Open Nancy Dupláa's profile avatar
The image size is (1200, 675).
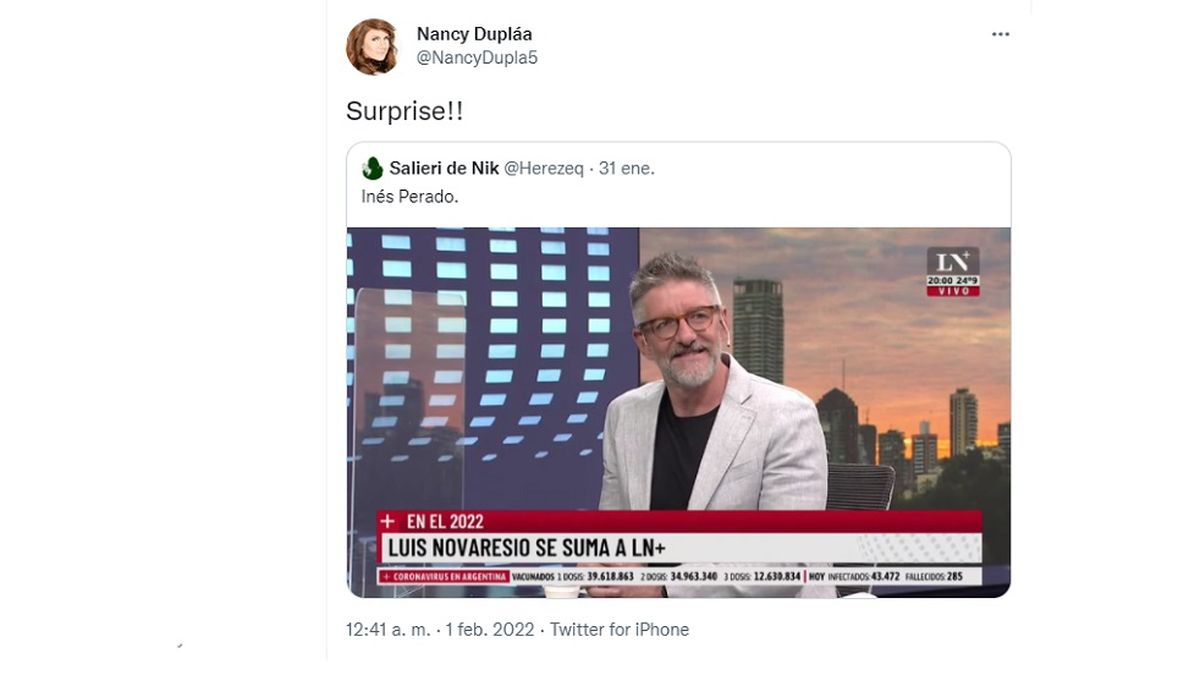(372, 47)
